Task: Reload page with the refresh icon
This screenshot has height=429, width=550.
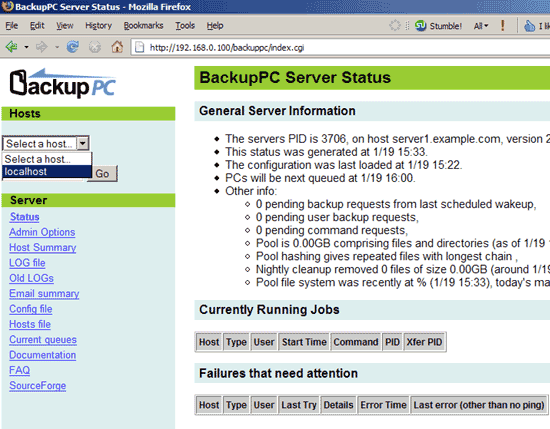Action: (x=73, y=46)
